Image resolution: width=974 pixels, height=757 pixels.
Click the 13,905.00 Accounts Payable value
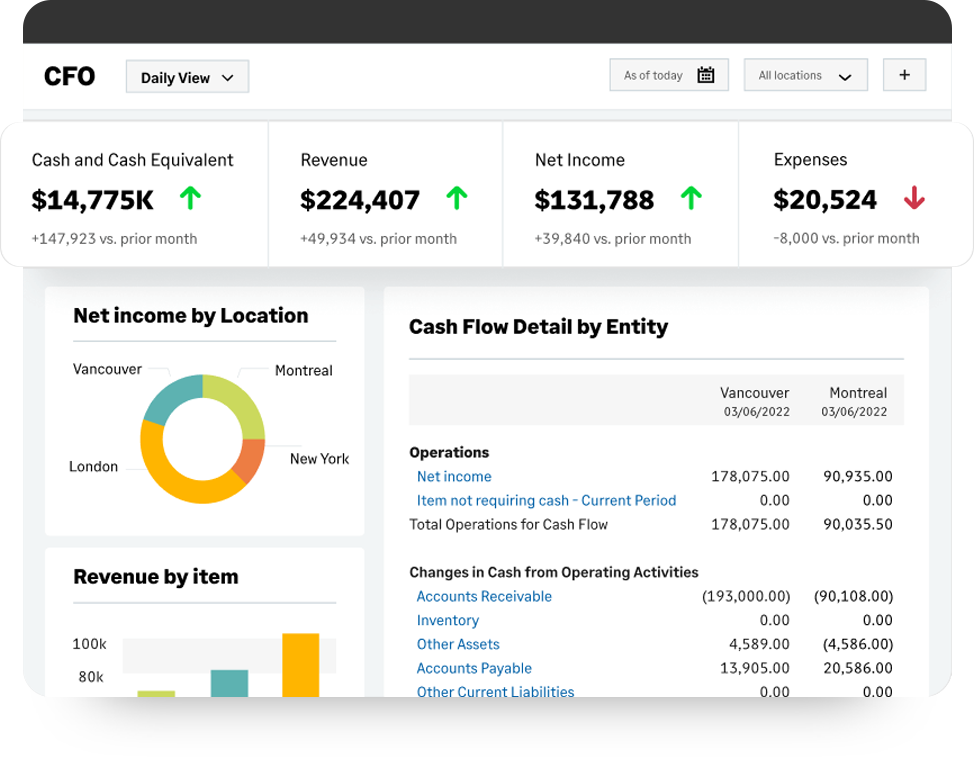point(755,668)
